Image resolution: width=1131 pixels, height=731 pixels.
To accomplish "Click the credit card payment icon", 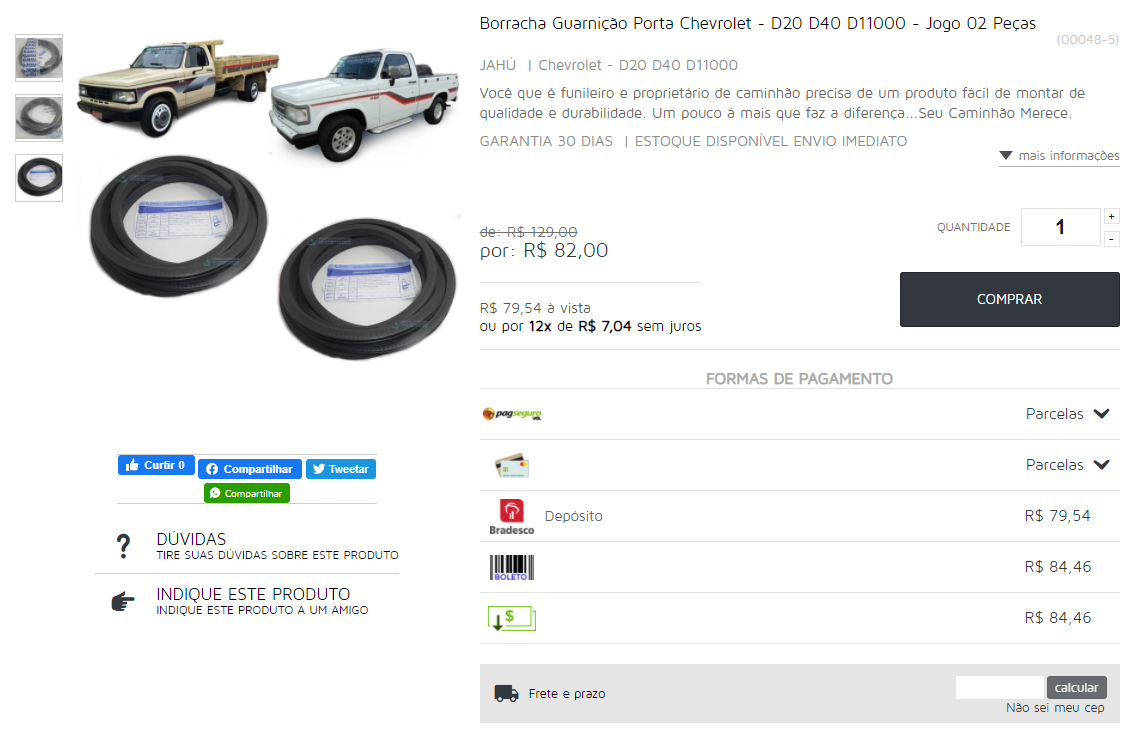I will (x=512, y=466).
